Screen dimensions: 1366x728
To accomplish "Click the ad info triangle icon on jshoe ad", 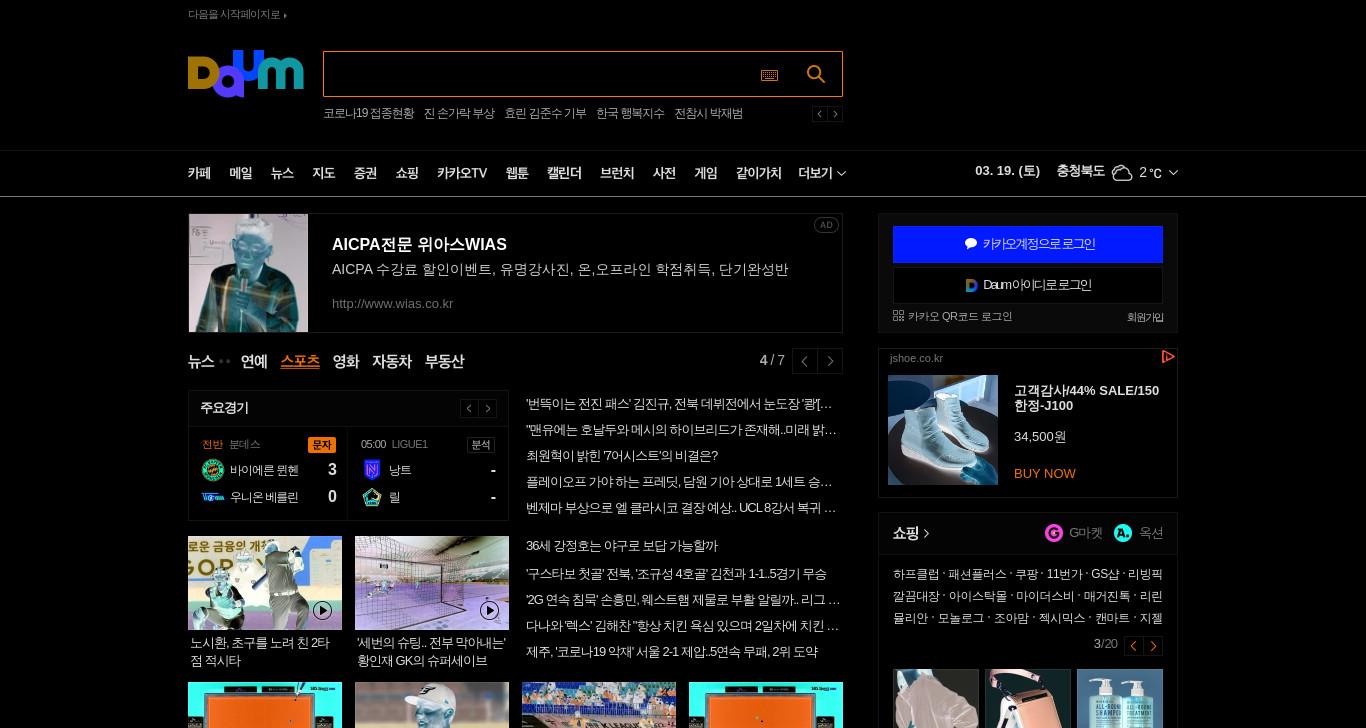I will click(1167, 357).
